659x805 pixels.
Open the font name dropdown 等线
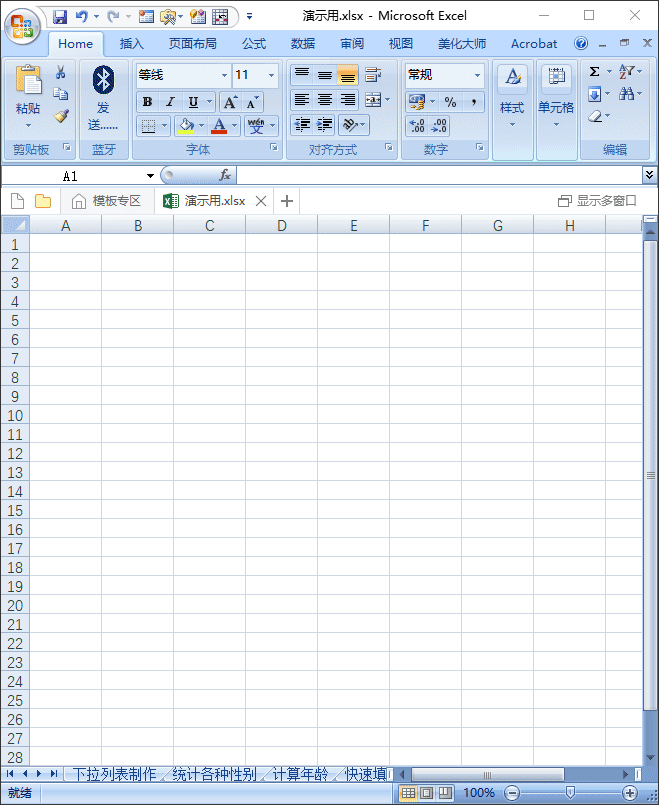pos(224,75)
